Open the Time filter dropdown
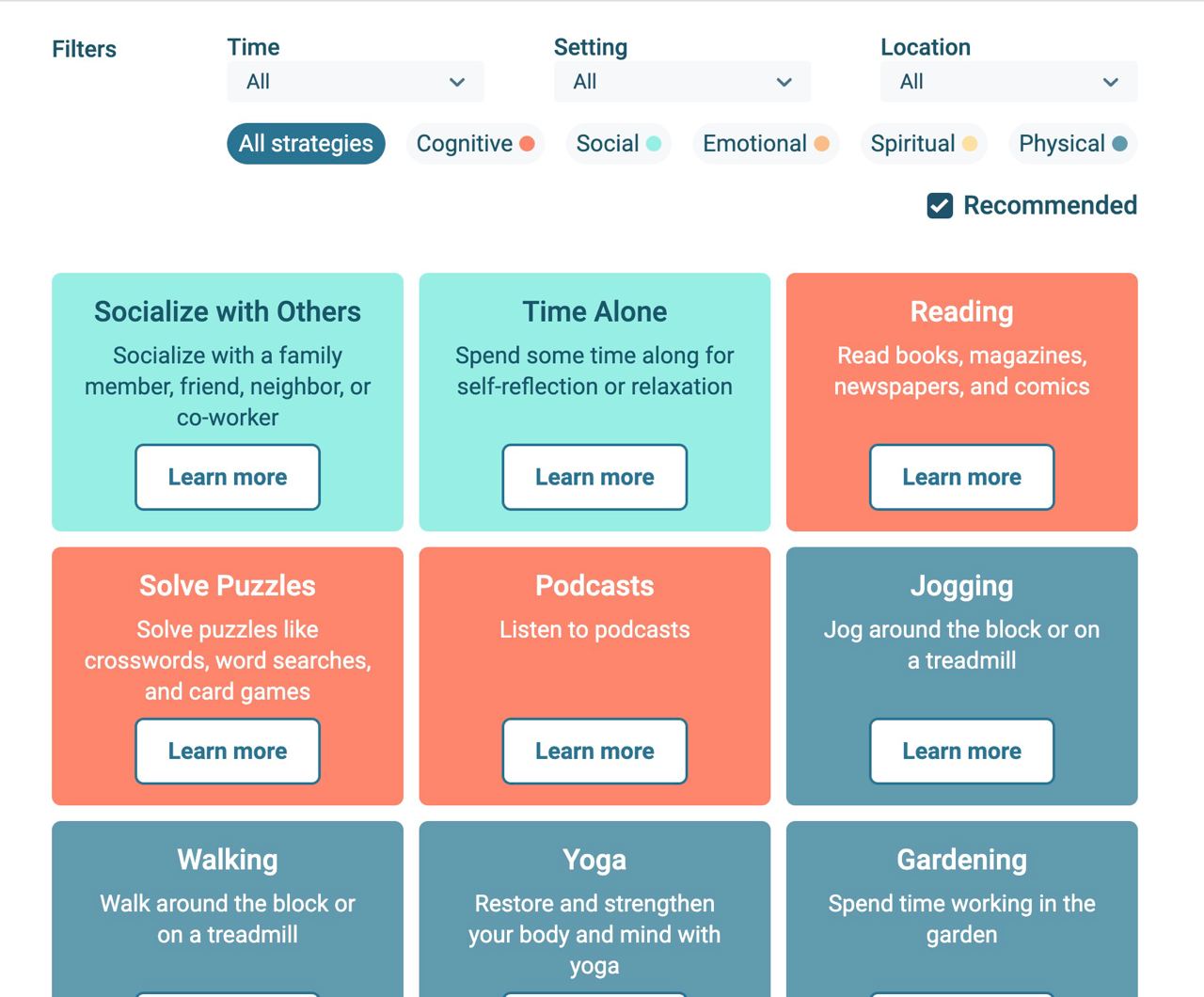This screenshot has height=997, width=1204. (x=355, y=82)
